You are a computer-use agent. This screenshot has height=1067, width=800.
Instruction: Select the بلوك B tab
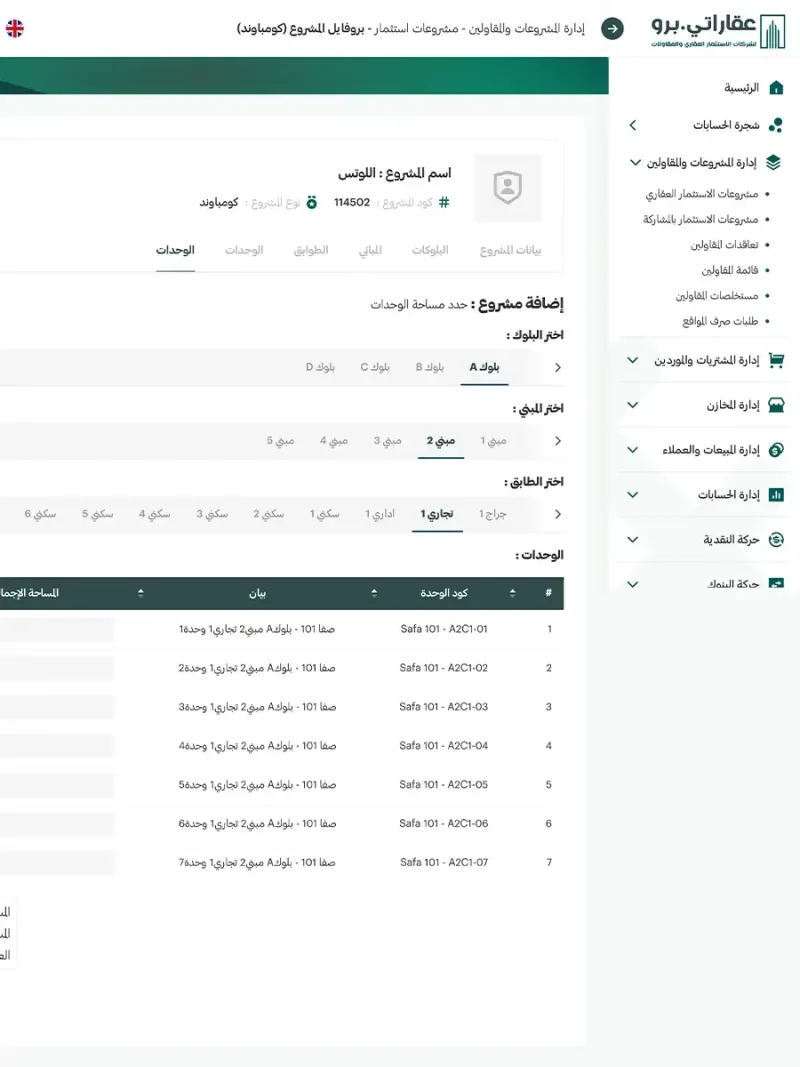coord(430,367)
